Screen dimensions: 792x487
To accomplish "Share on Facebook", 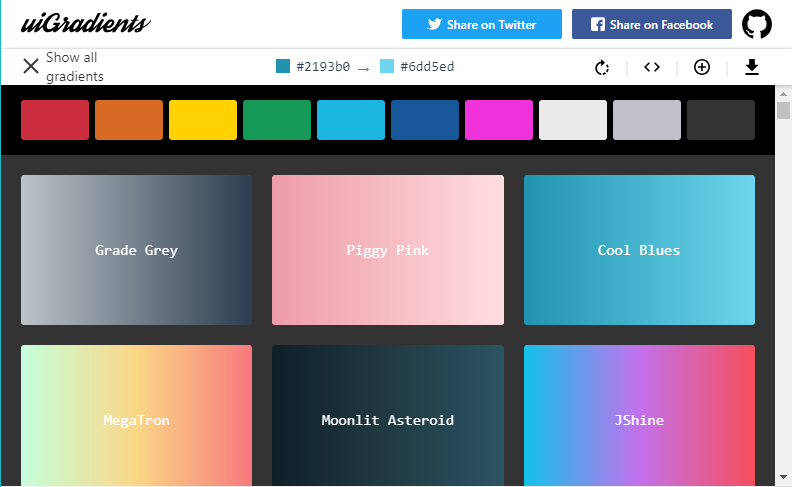I will [x=652, y=24].
